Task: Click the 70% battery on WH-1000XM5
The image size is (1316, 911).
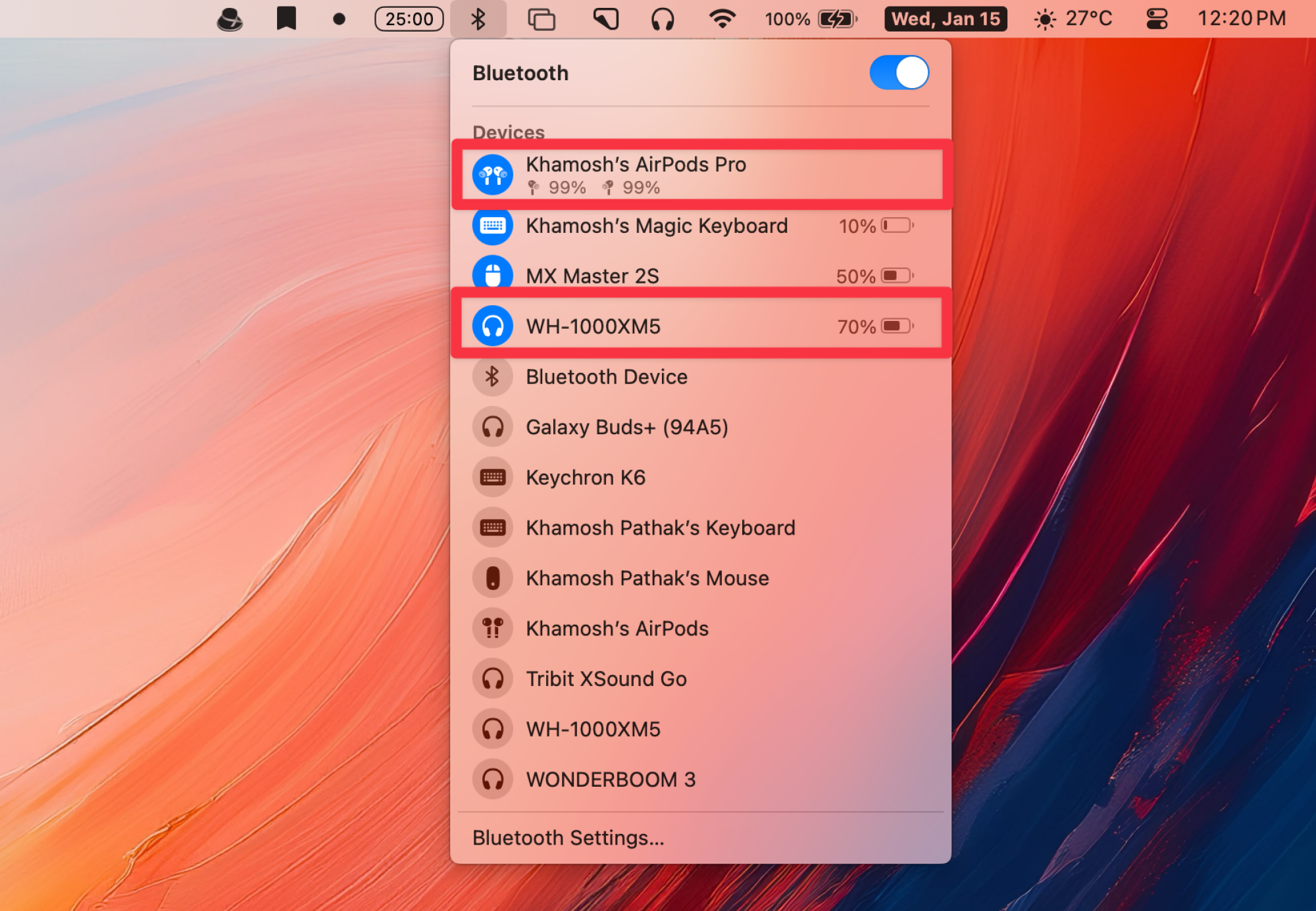Action: (x=875, y=326)
